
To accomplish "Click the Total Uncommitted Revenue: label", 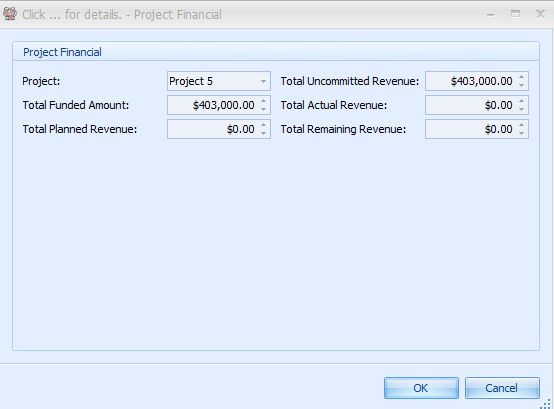I will tap(350, 81).
